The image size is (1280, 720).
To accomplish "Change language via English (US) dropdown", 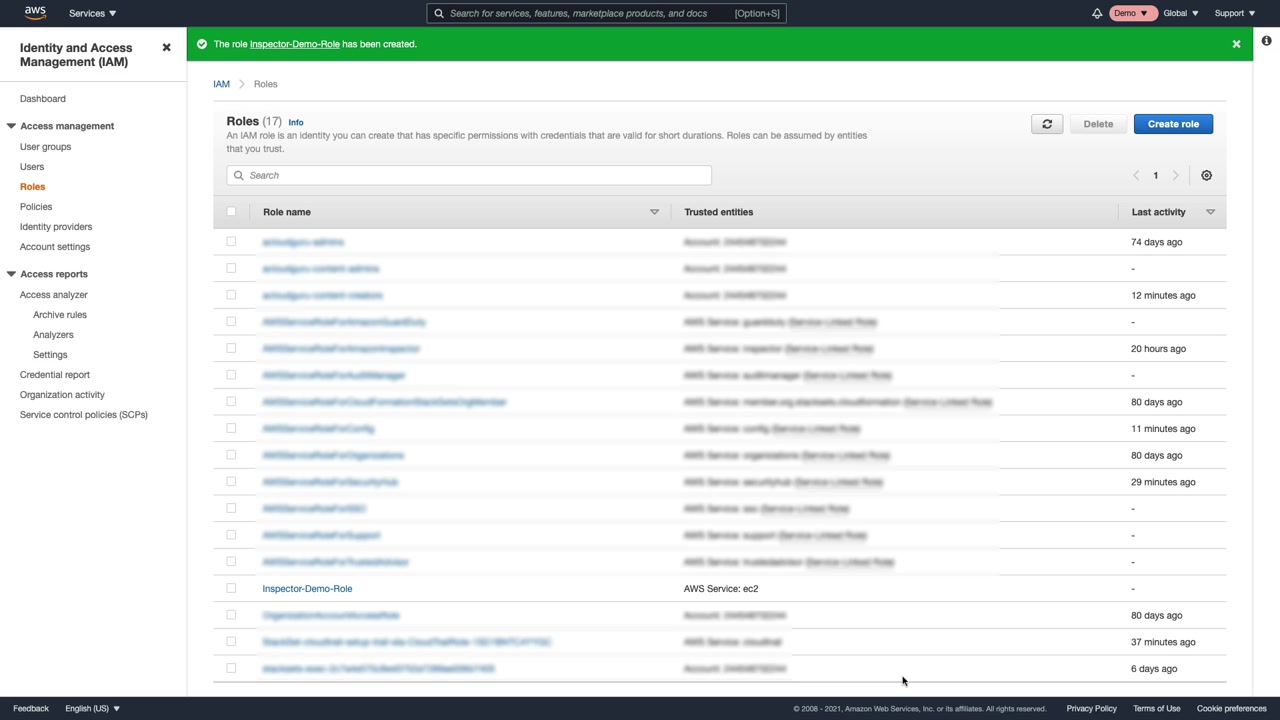I will [x=92, y=708].
